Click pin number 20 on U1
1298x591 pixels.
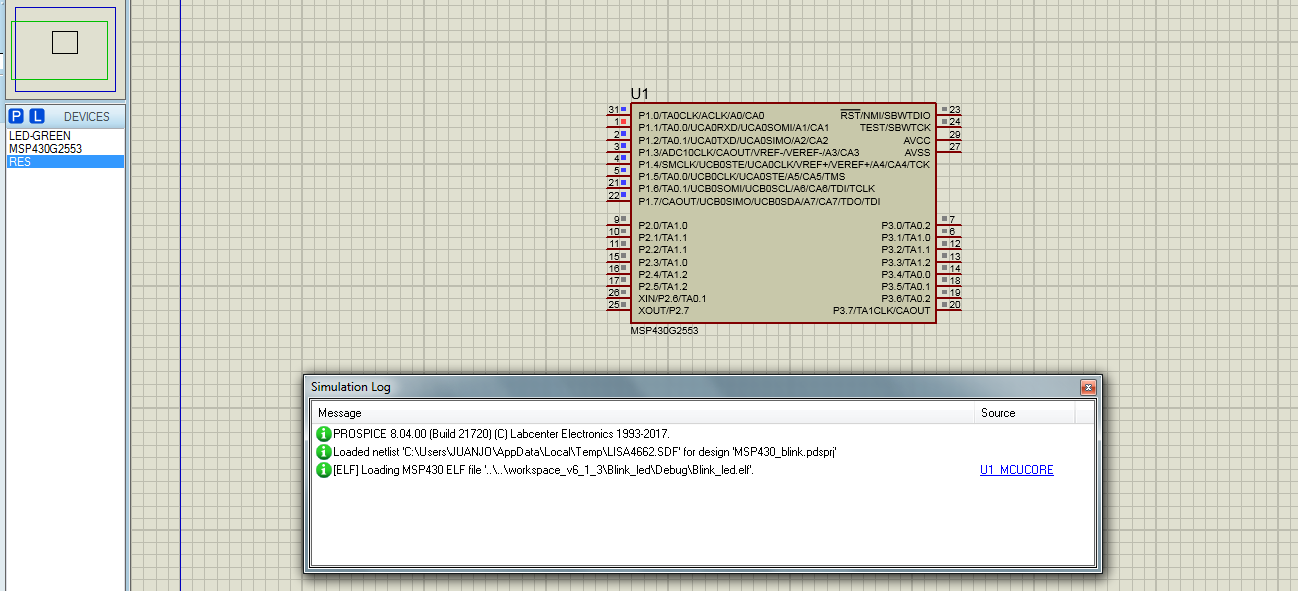[x=955, y=305]
